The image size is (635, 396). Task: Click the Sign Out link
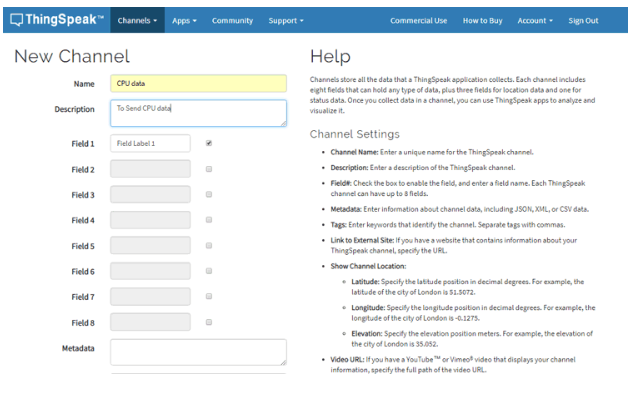point(583,20)
